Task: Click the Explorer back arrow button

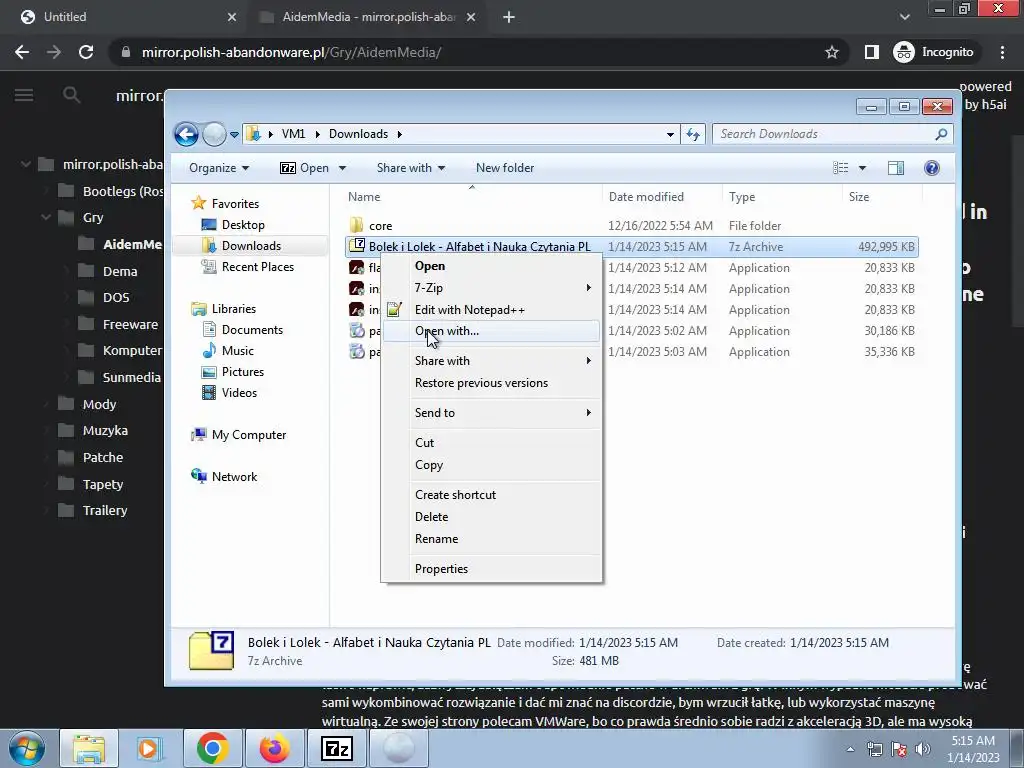Action: 186,135
